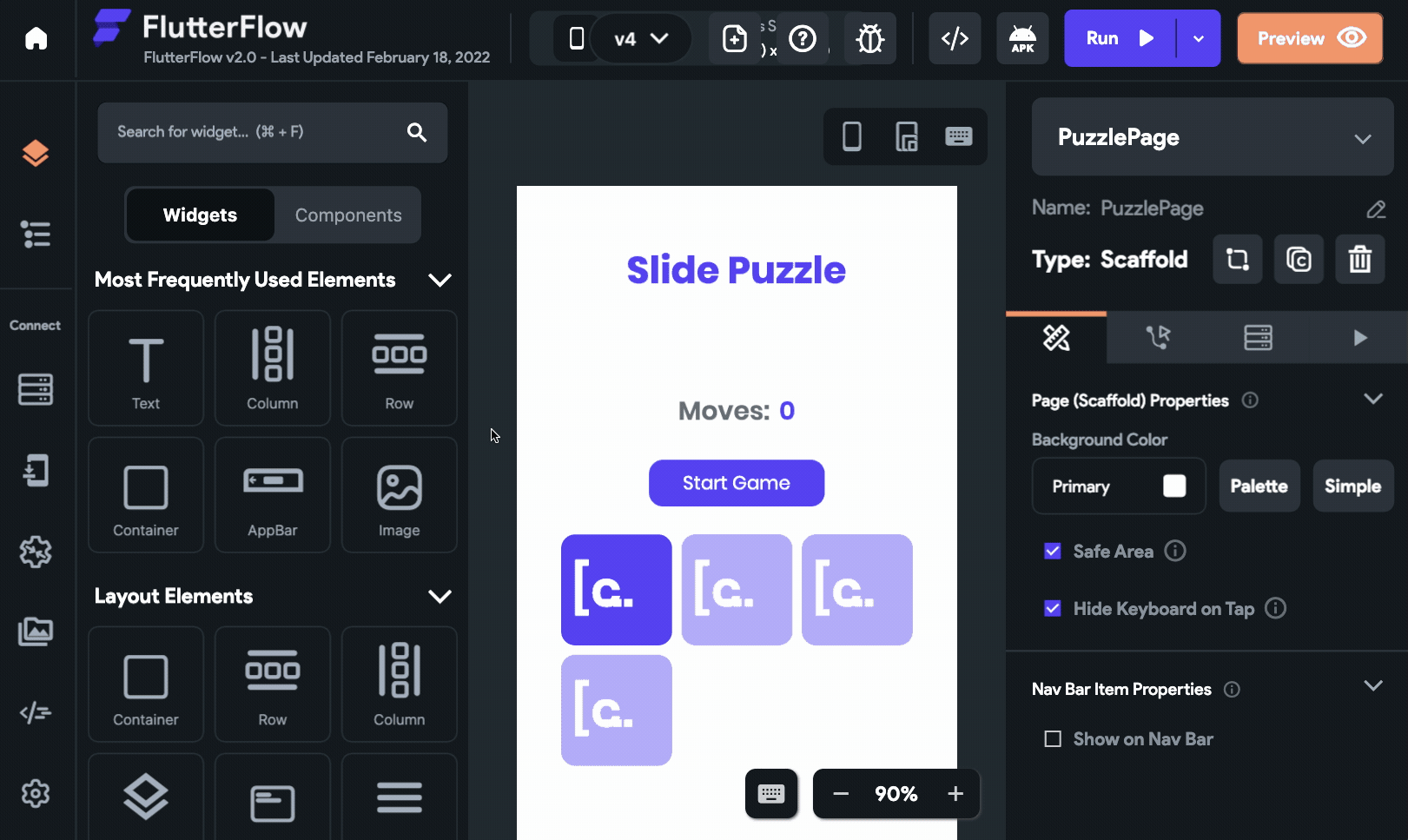Switch to the Components tab
1408x840 pixels.
coord(347,215)
